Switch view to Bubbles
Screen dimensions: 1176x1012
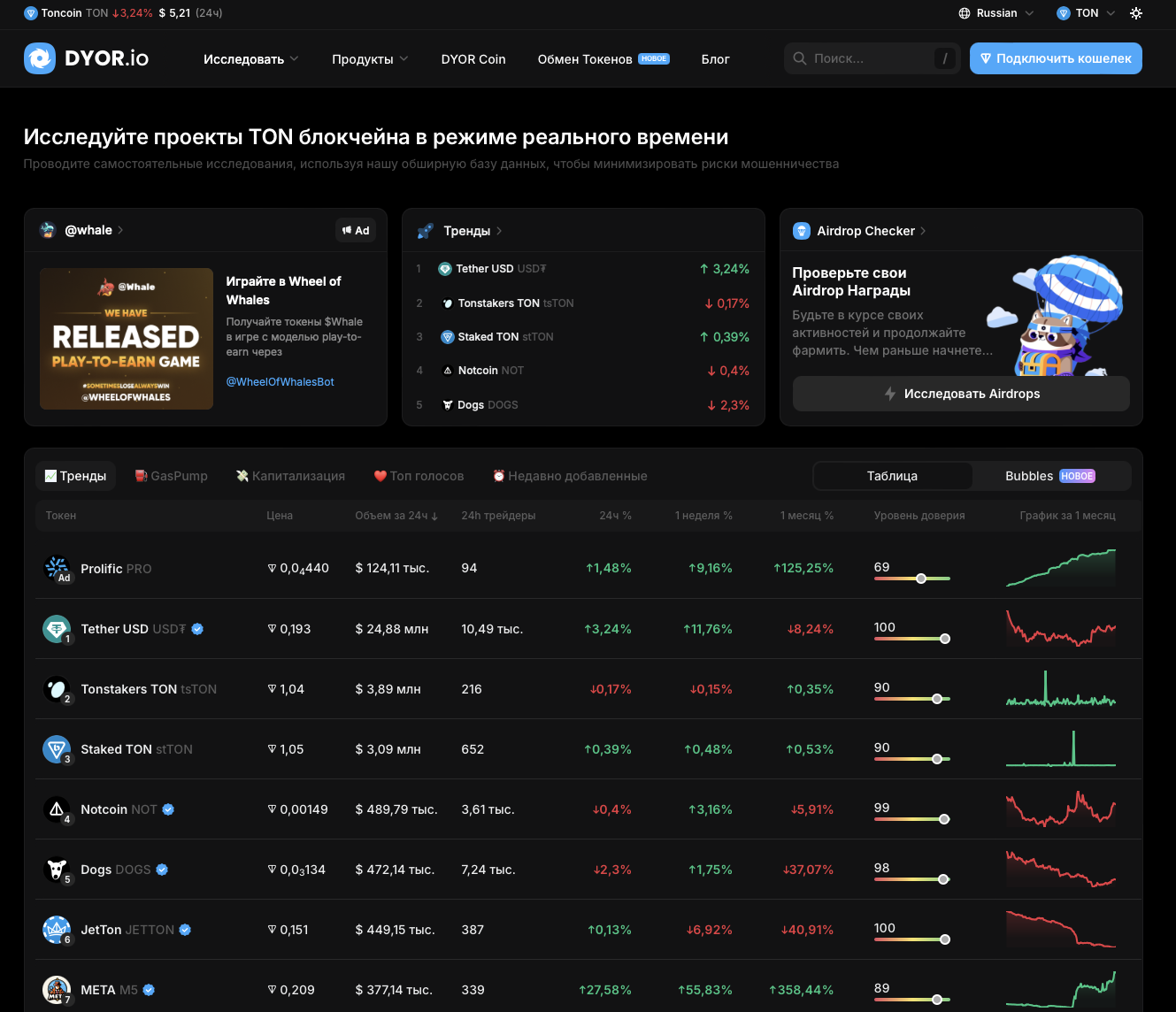[1050, 476]
